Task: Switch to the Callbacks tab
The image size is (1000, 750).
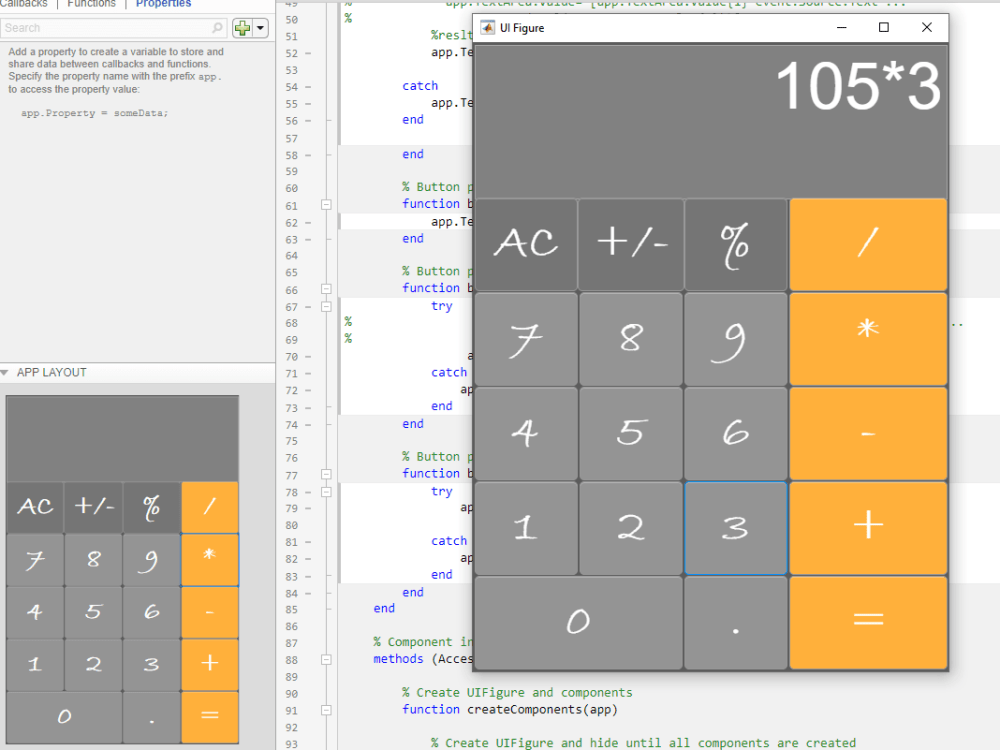Action: (x=23, y=3)
